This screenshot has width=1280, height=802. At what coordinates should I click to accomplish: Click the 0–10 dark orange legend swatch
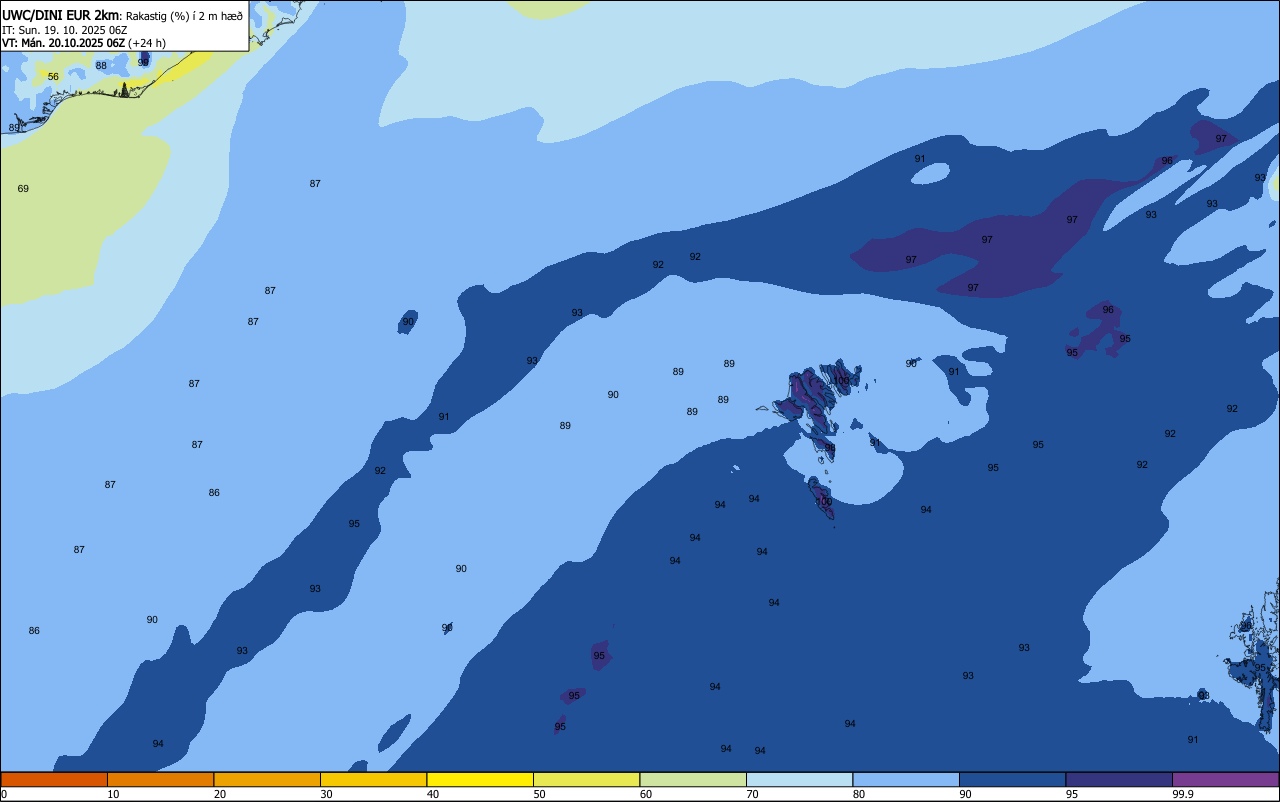[54, 779]
